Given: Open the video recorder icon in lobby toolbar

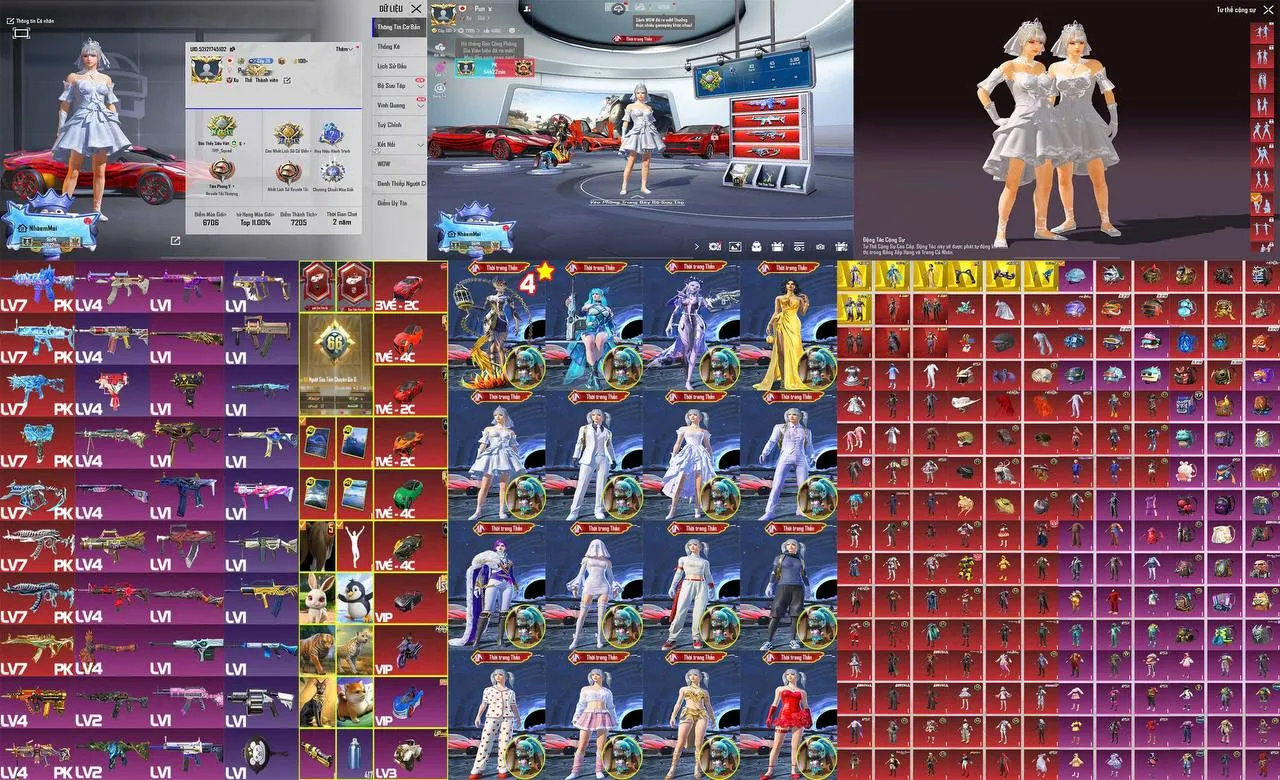Looking at the screenshot, I should 715,246.
